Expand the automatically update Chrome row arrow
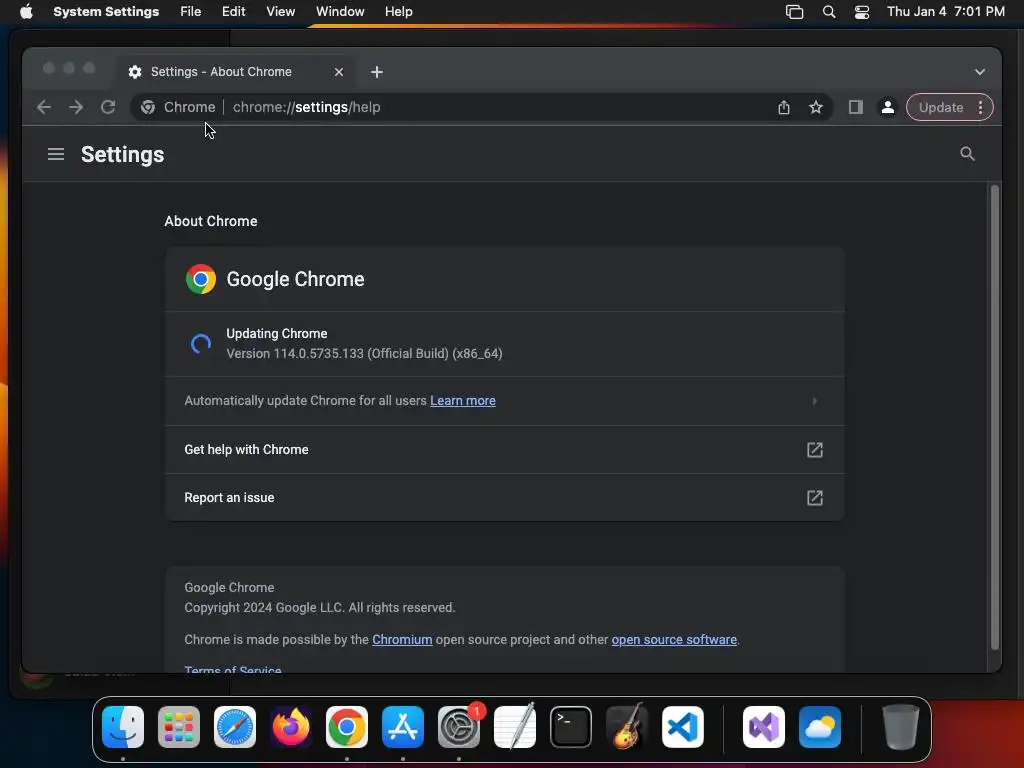Viewport: 1024px width, 768px height. tap(814, 401)
